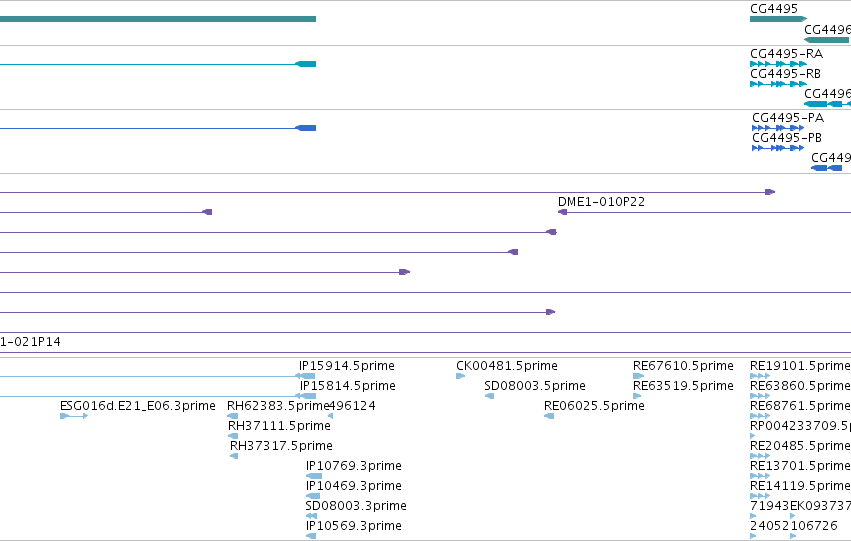
Task: Click the SD08003.5prime label
Action: 535,386
